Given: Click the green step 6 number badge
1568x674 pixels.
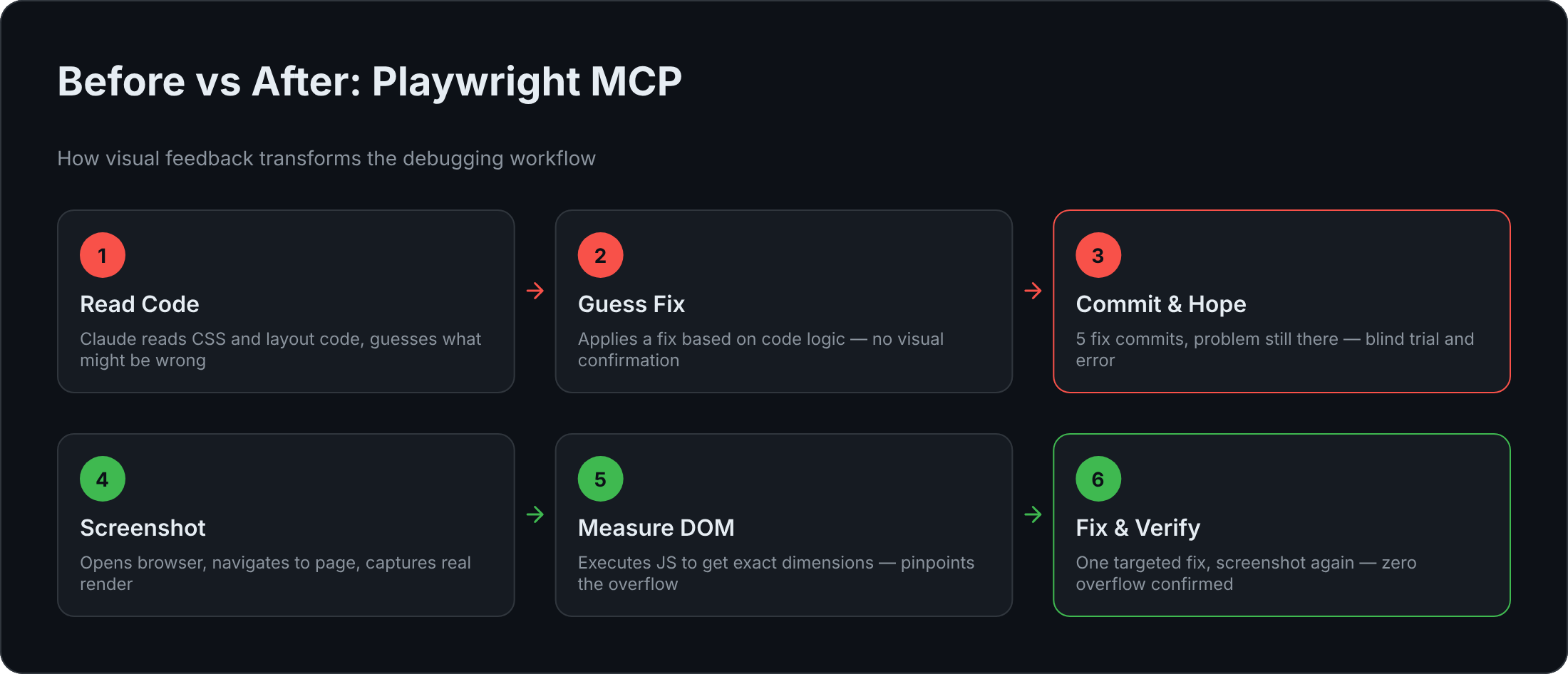Looking at the screenshot, I should 1098,479.
